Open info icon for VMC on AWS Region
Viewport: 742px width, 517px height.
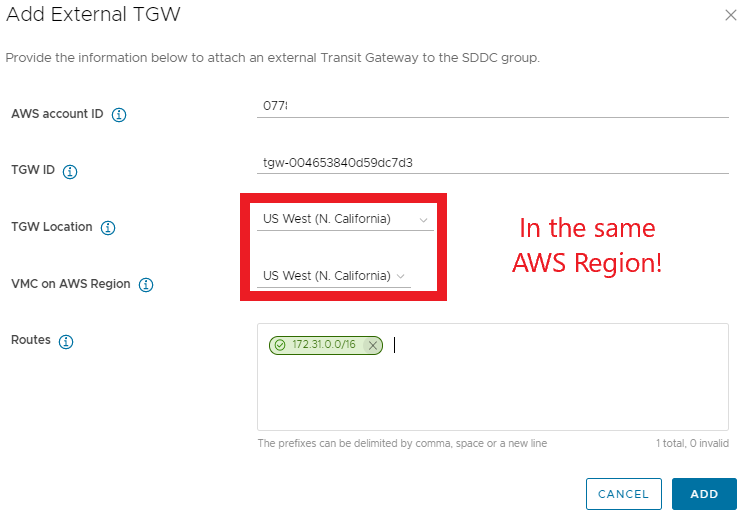coord(146,285)
